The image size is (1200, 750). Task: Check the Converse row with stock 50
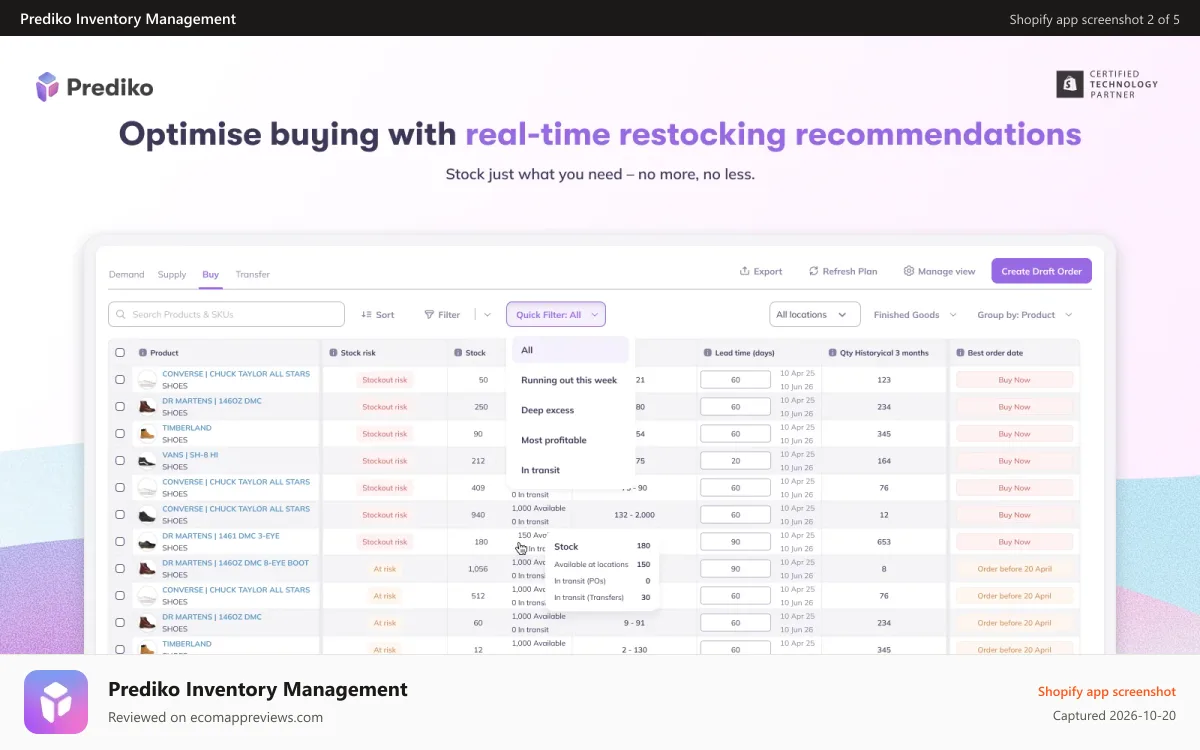coord(120,380)
